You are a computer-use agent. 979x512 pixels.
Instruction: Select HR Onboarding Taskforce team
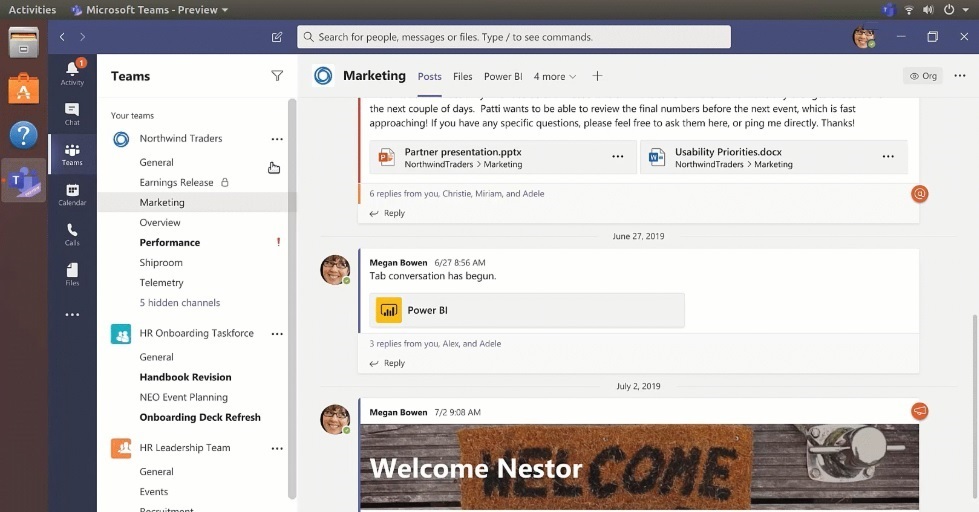(197, 333)
